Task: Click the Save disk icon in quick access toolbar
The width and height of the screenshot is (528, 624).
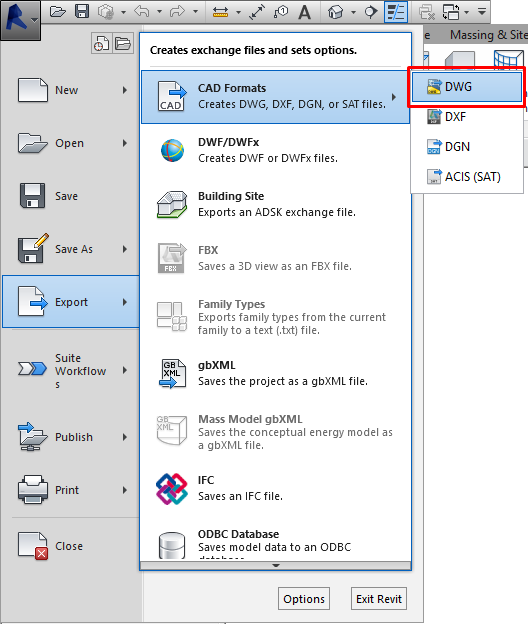Action: coord(82,12)
